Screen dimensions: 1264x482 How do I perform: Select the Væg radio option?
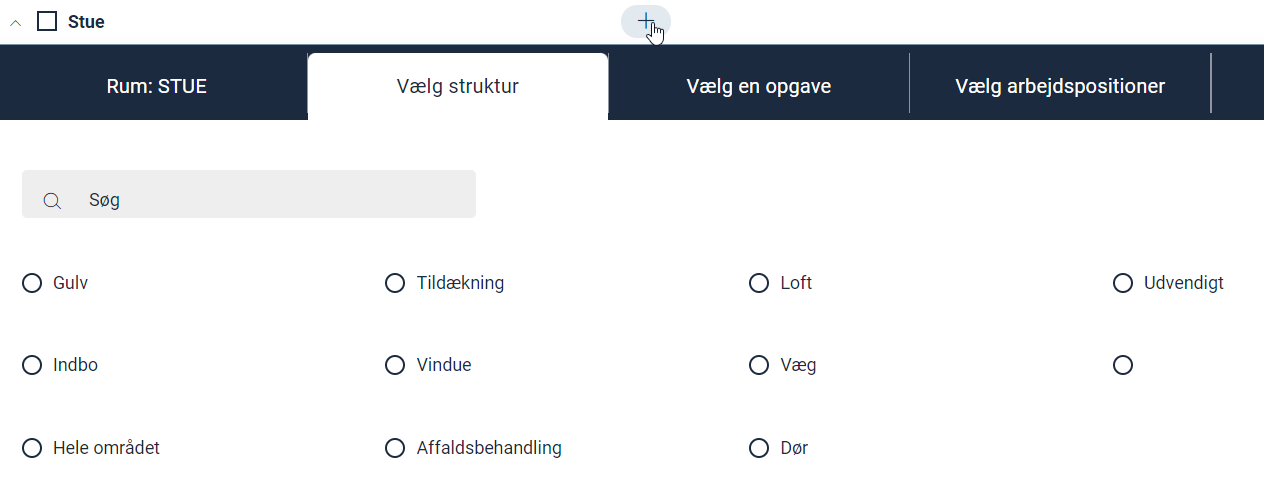click(759, 365)
